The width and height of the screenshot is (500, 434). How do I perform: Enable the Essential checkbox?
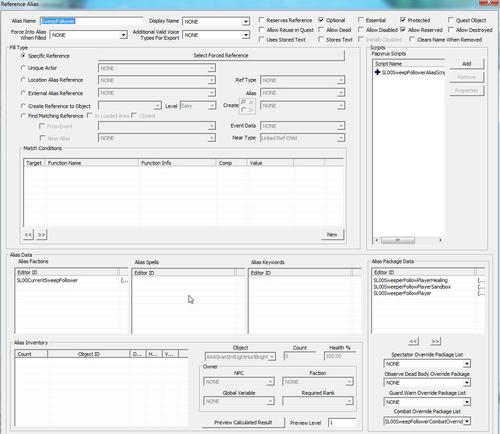point(361,20)
